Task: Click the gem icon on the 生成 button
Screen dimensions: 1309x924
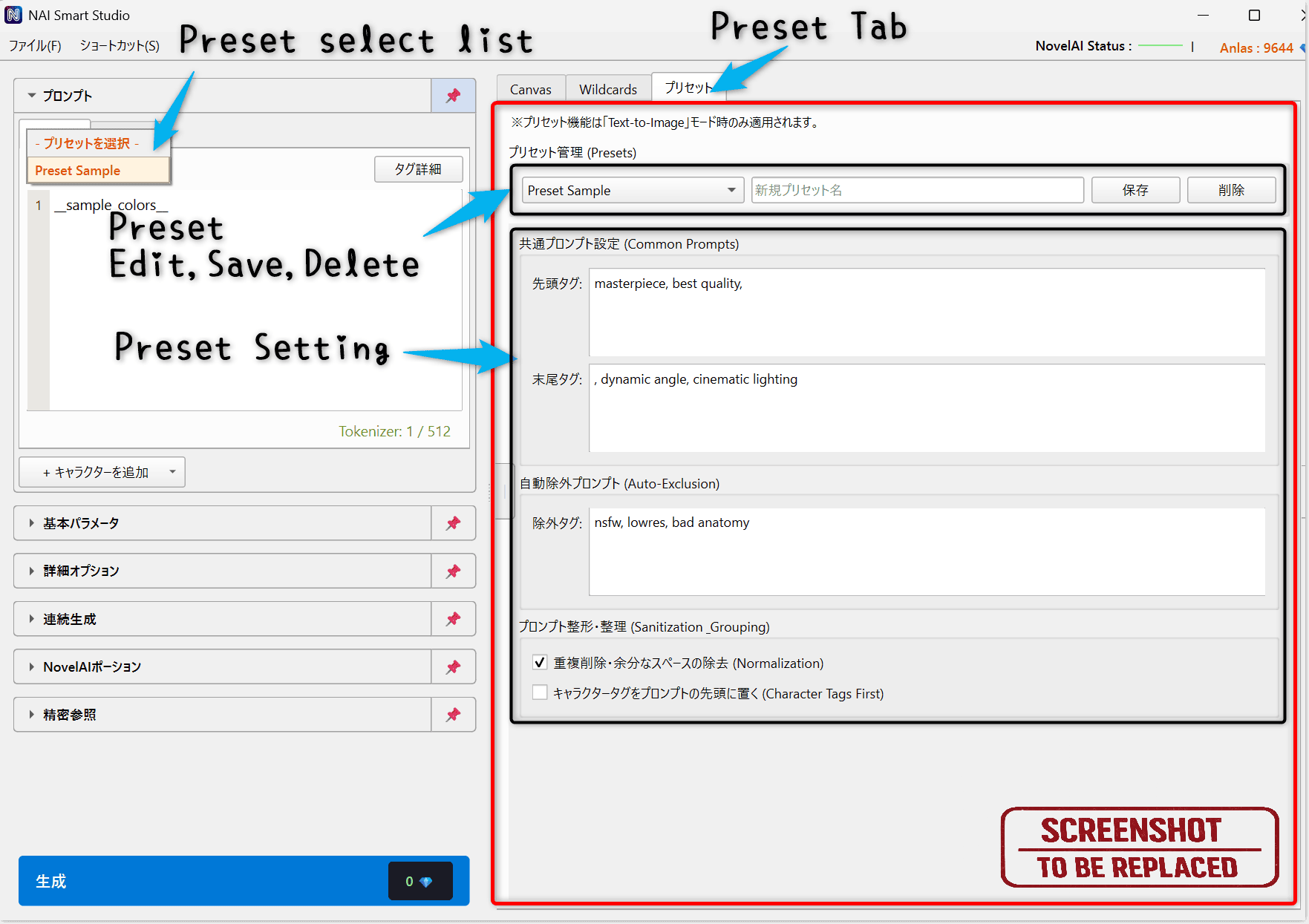Action: pyautogui.click(x=428, y=881)
